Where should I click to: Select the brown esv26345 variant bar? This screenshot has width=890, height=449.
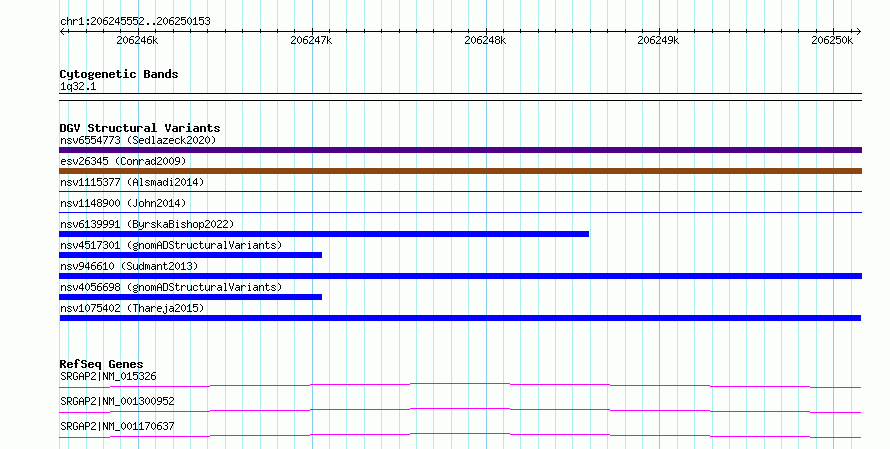tap(460, 171)
